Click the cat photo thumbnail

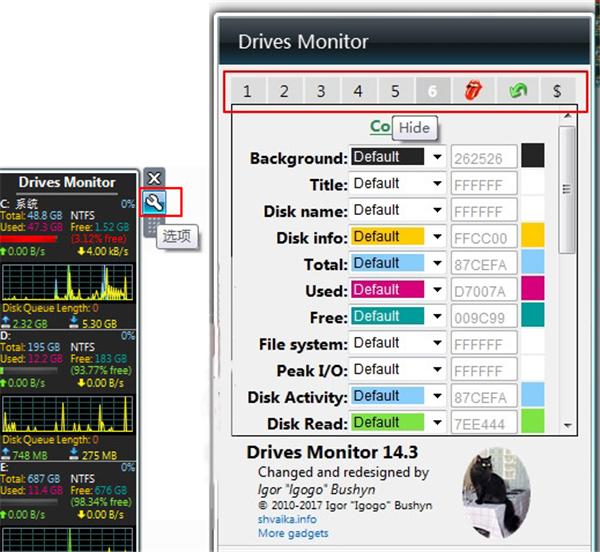click(x=496, y=493)
